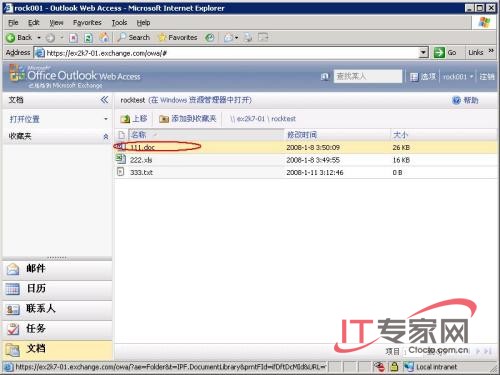500x375 pixels.
Task: Expand the 打开位置 dropdown arrow
Action: coord(106,119)
